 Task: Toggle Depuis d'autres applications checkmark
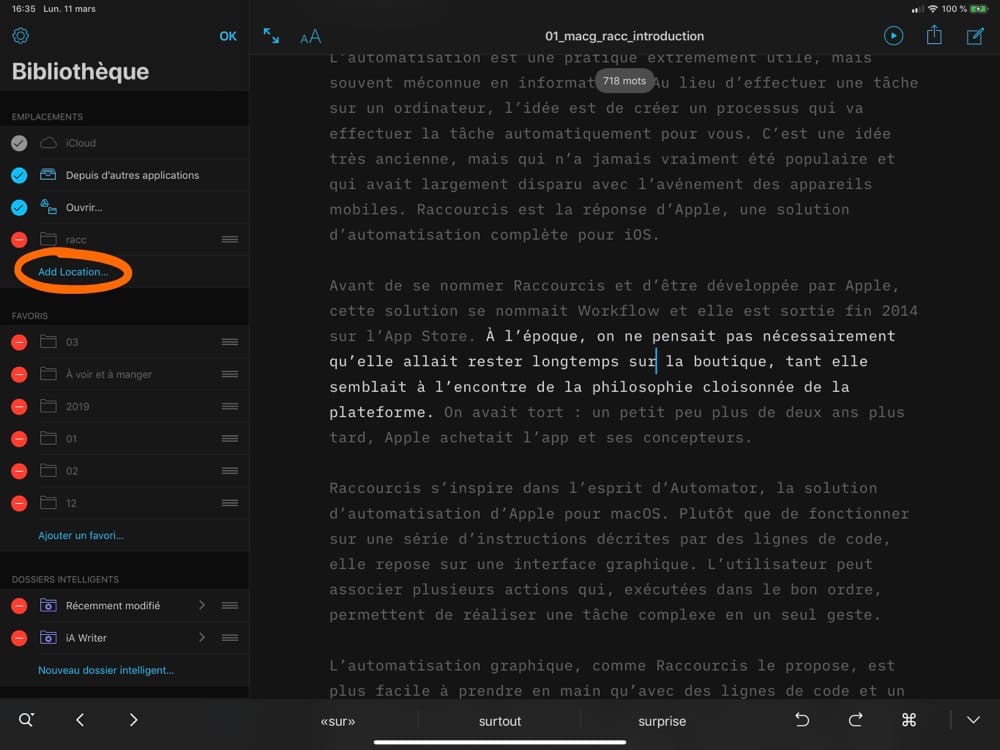[19, 175]
